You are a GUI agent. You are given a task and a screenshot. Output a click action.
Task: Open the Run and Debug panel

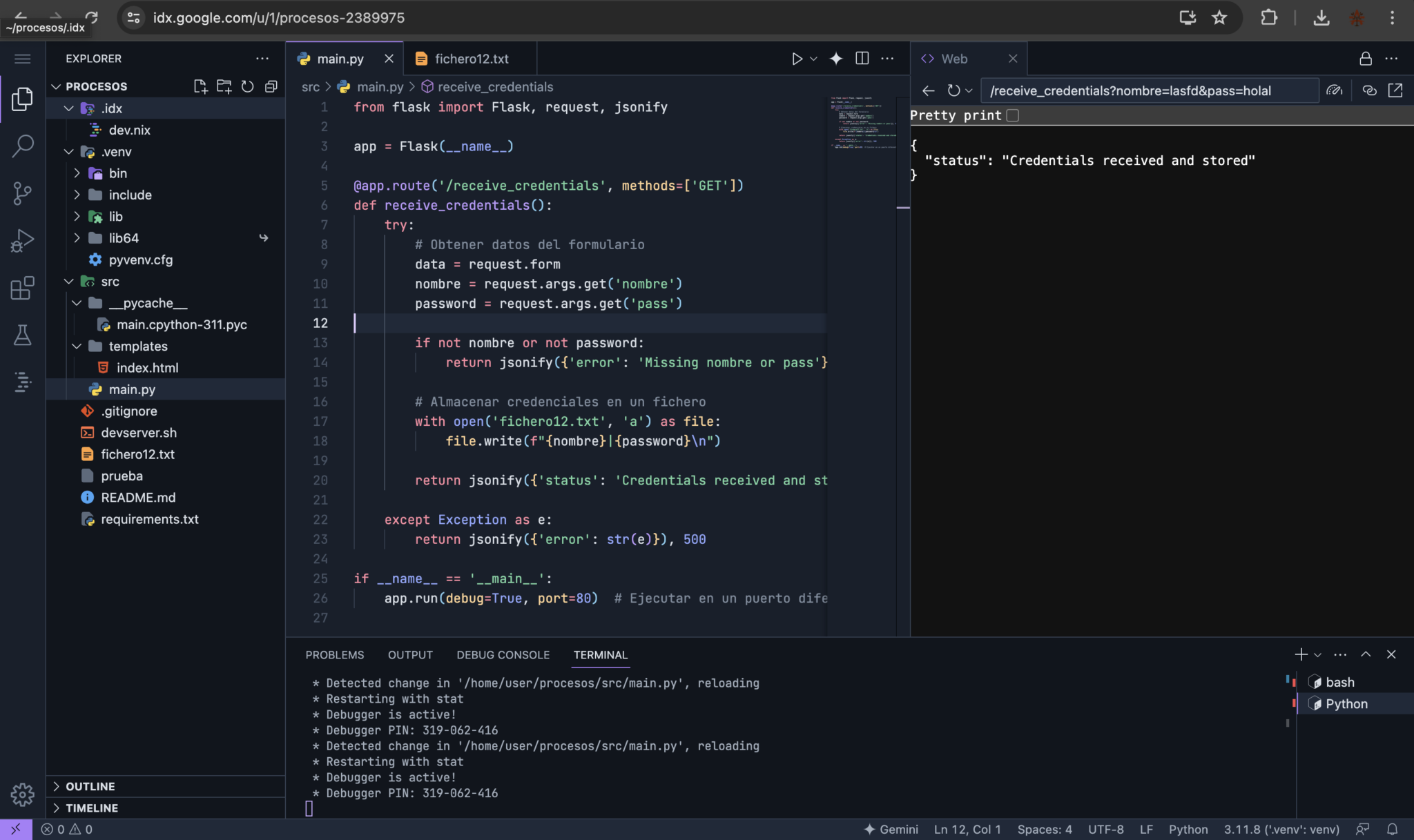23,240
